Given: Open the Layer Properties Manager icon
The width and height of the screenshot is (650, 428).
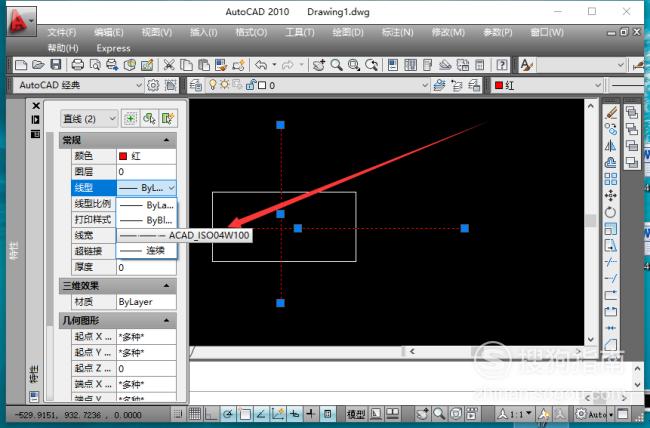Looking at the screenshot, I should (196, 85).
